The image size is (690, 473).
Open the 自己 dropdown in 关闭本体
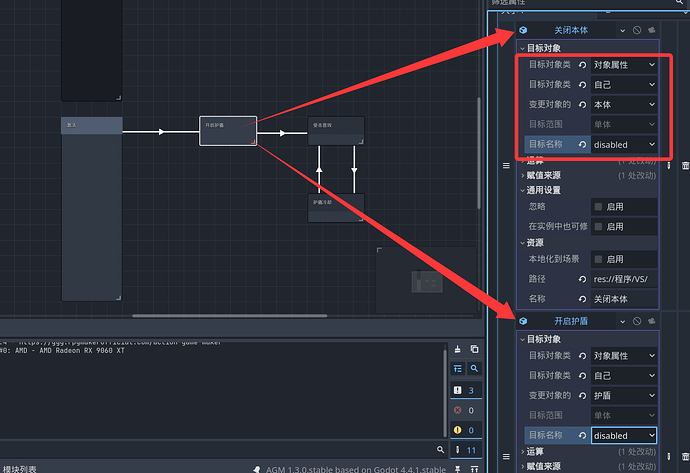coord(624,85)
